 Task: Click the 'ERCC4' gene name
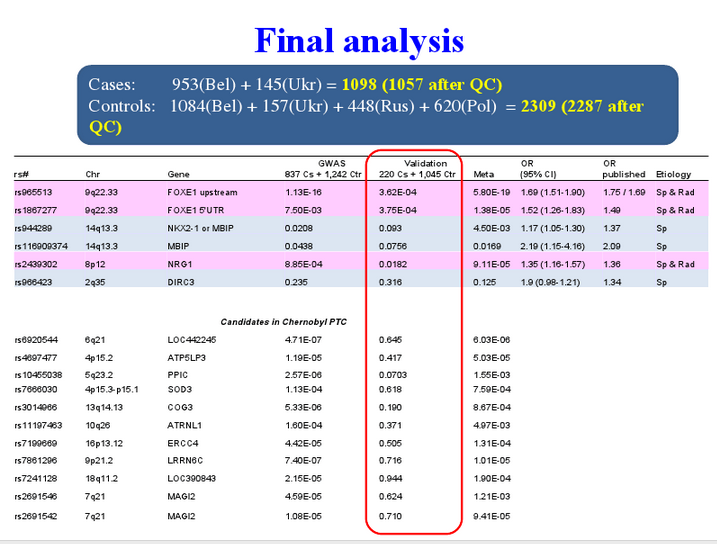[x=183, y=443]
